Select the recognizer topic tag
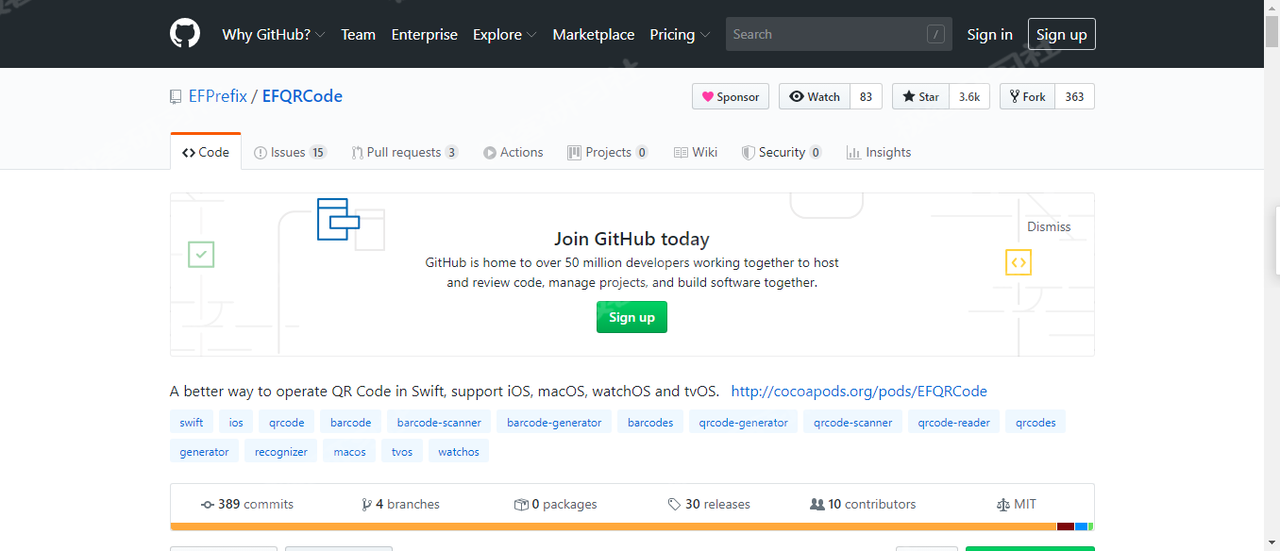The height and width of the screenshot is (551, 1280). [281, 451]
